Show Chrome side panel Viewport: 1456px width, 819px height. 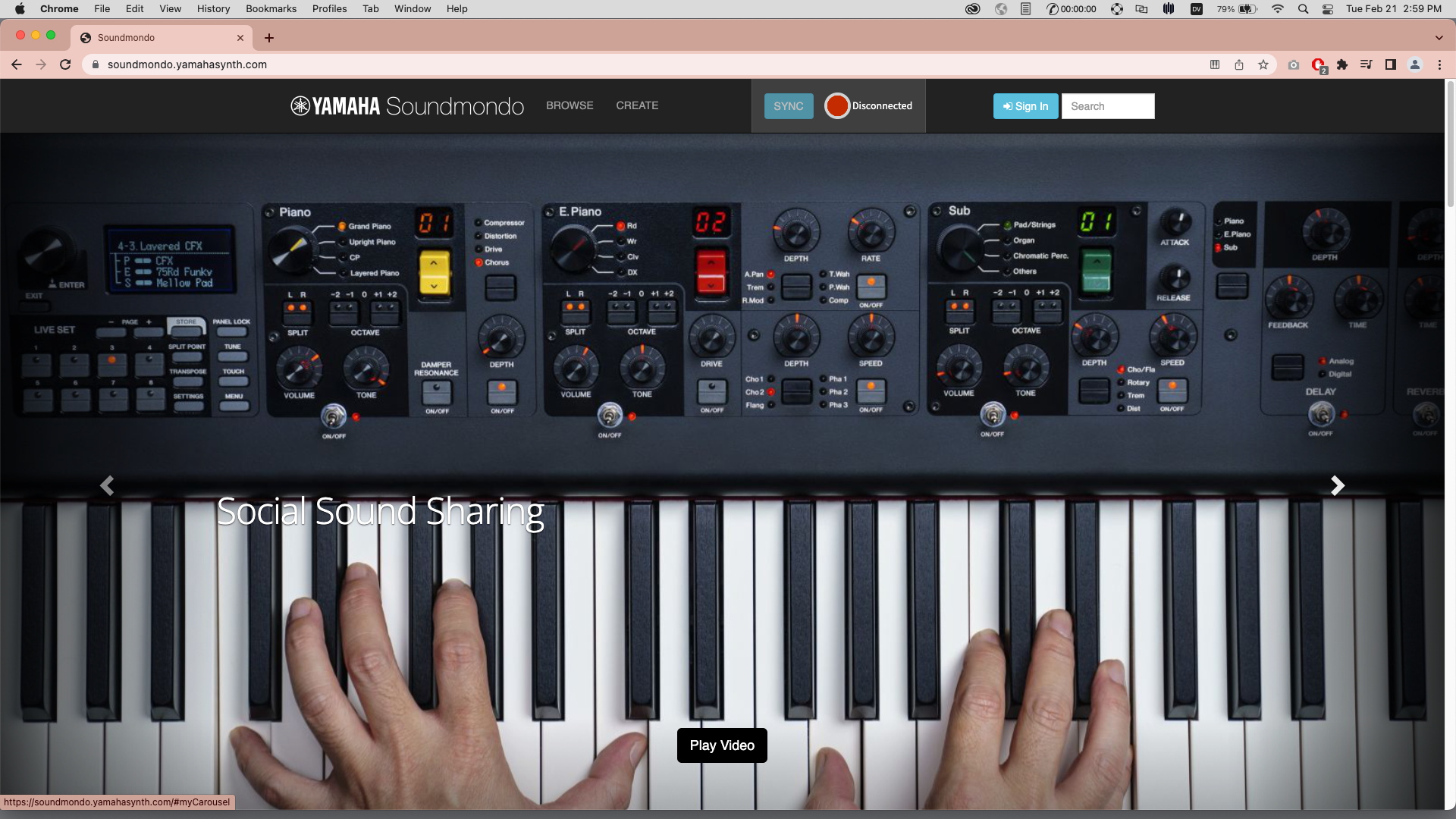click(1390, 64)
